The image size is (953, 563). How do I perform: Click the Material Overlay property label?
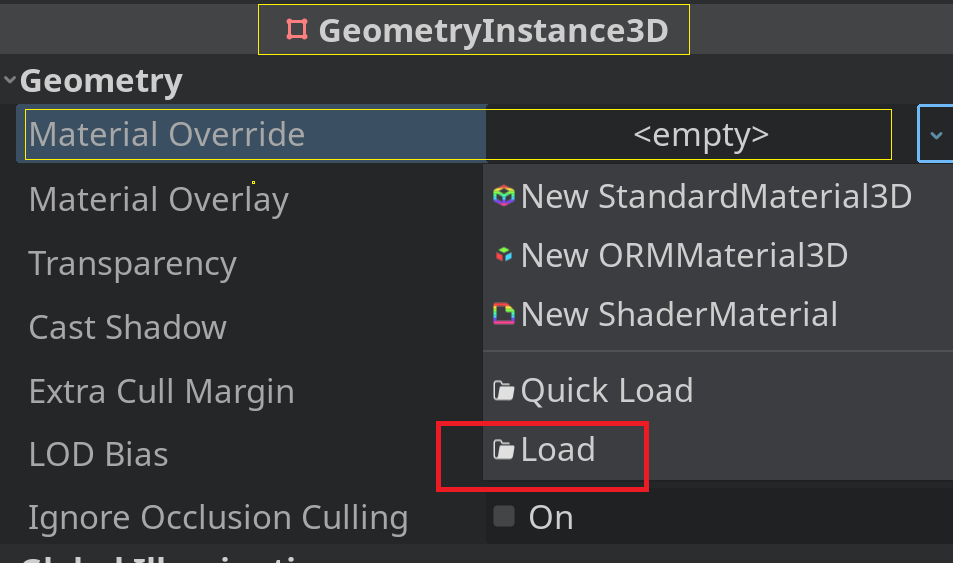pyautogui.click(x=158, y=199)
